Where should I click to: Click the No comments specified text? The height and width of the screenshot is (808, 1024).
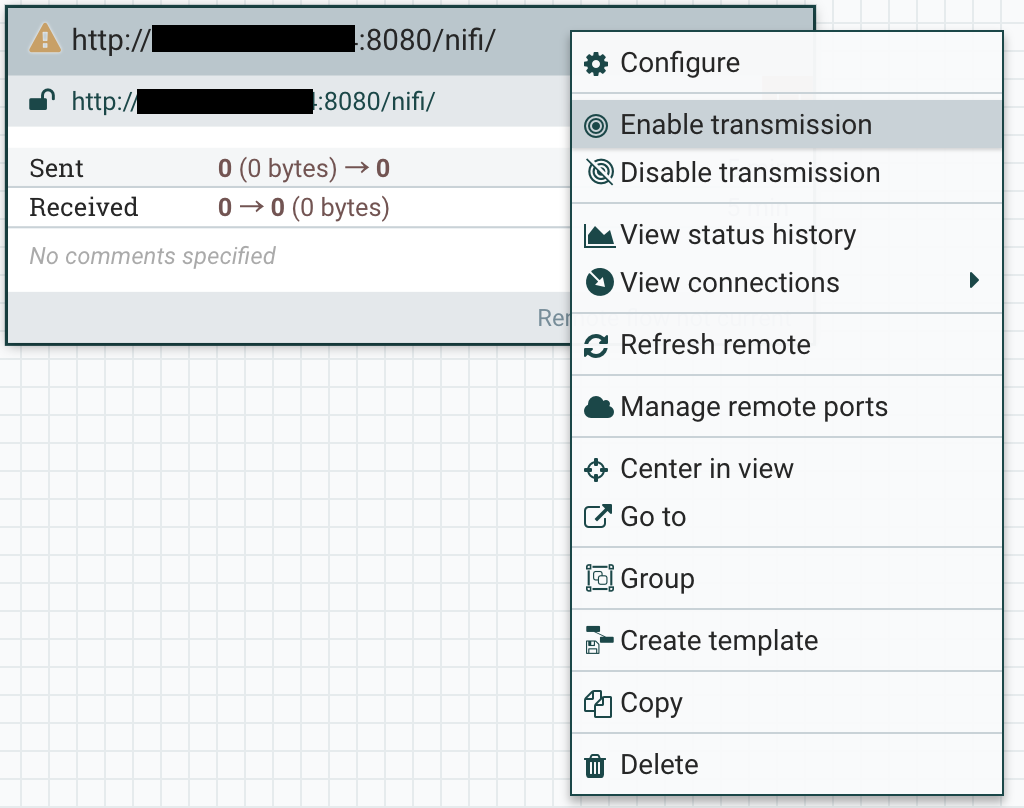[x=153, y=256]
